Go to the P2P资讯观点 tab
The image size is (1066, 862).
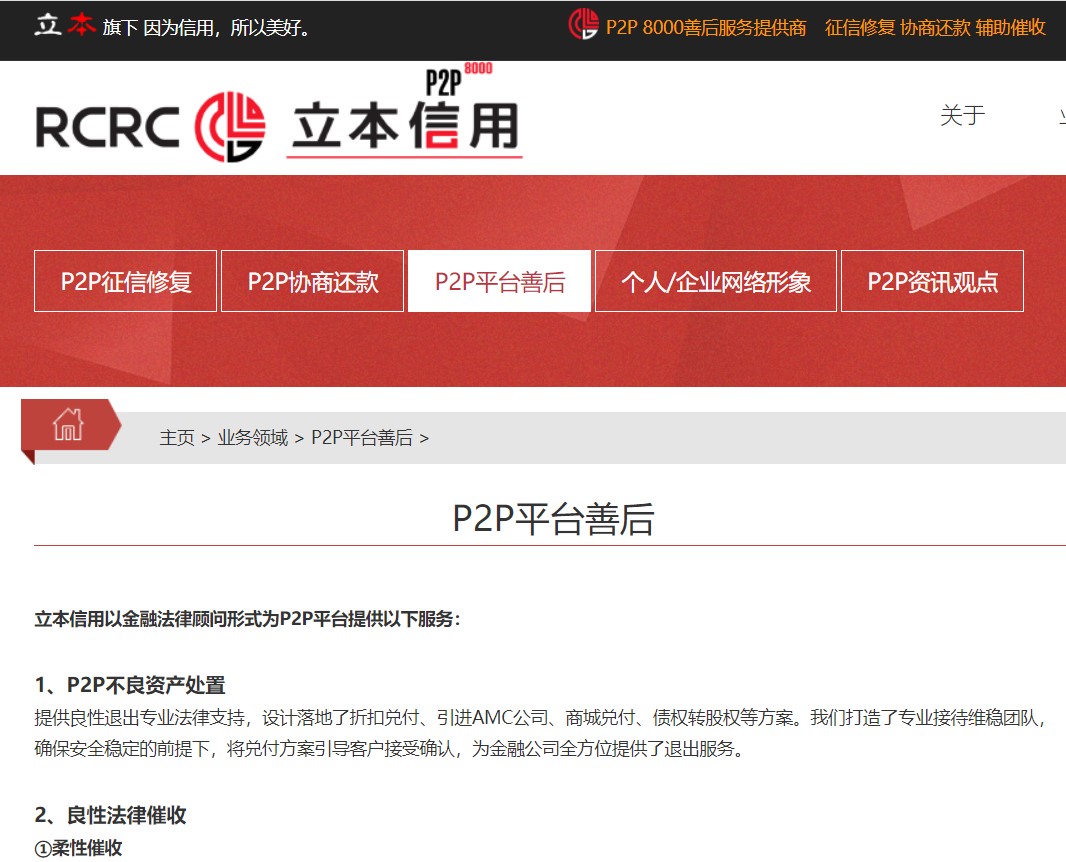click(932, 281)
